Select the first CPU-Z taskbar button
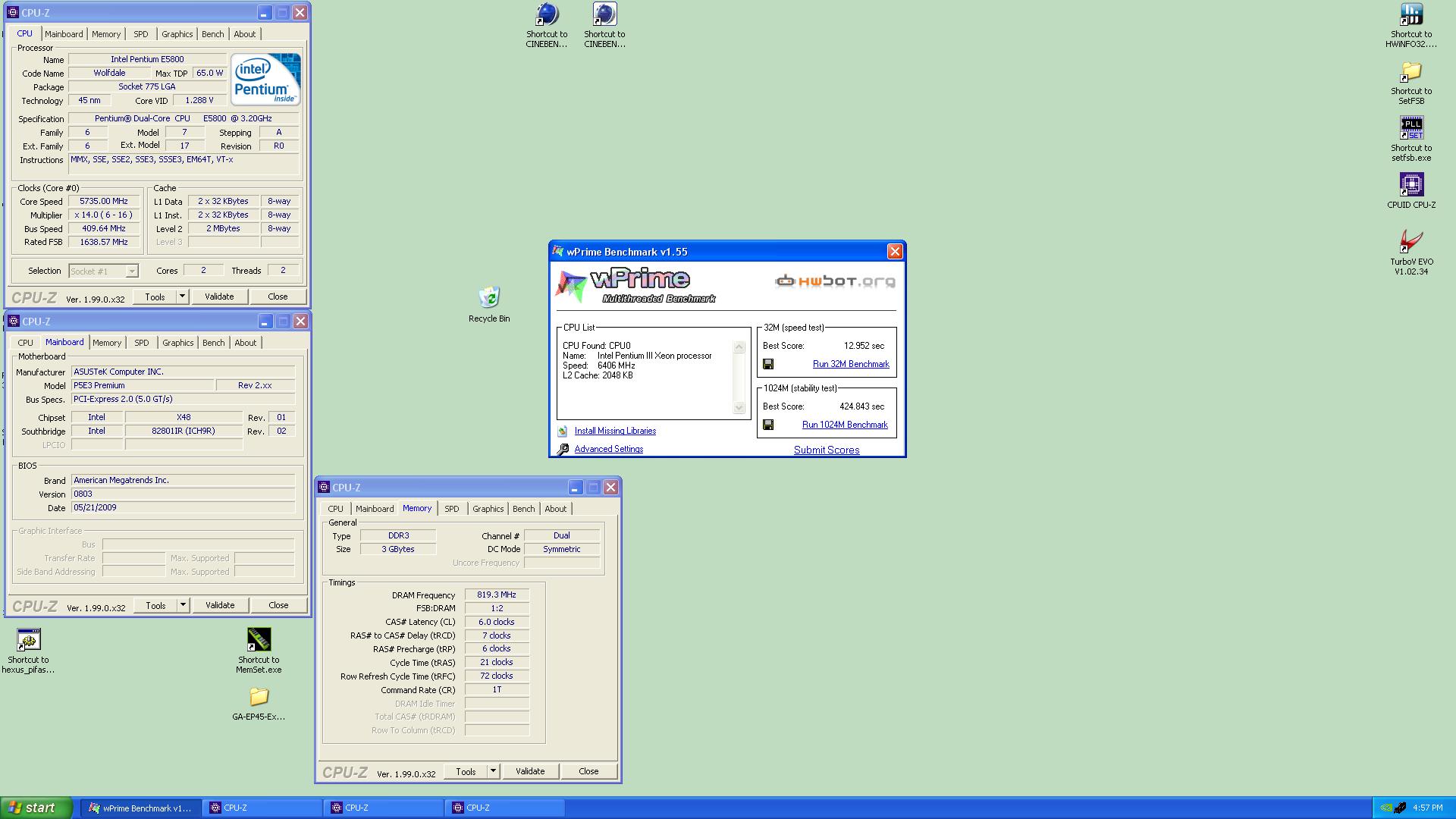Screen dimensions: 1456x819 click(x=263, y=808)
